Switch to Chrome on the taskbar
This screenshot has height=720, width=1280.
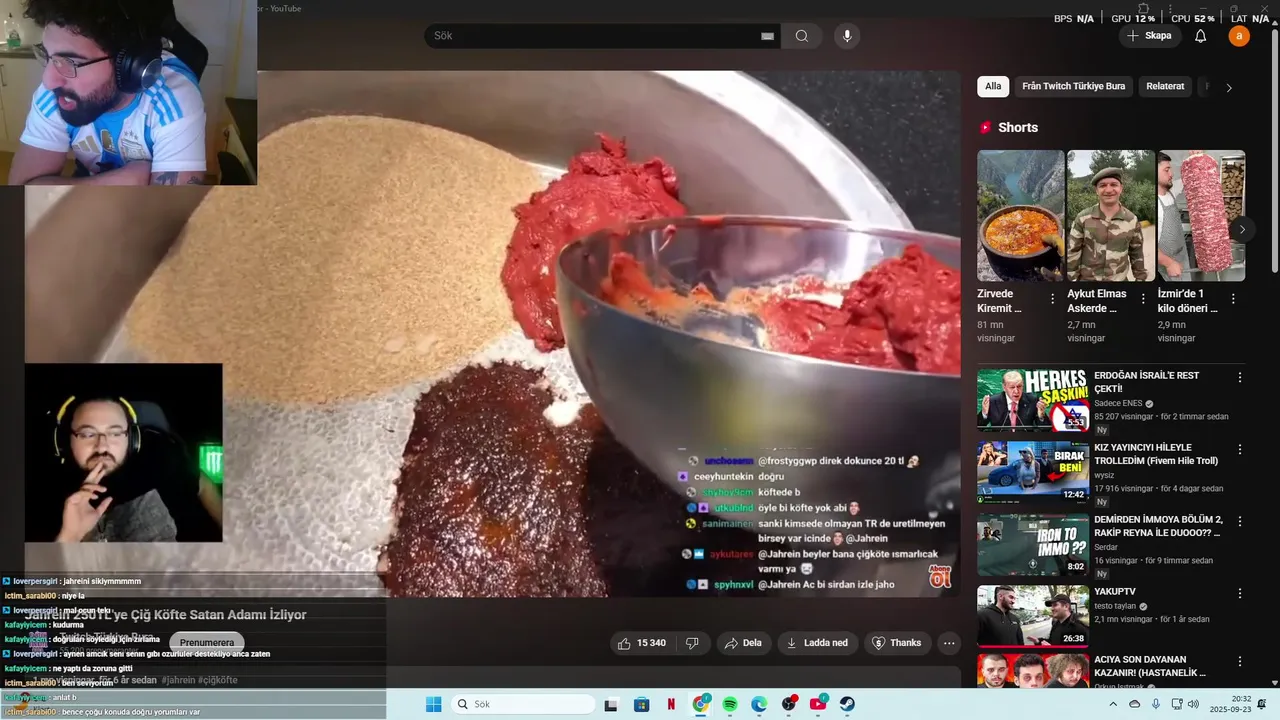click(701, 704)
